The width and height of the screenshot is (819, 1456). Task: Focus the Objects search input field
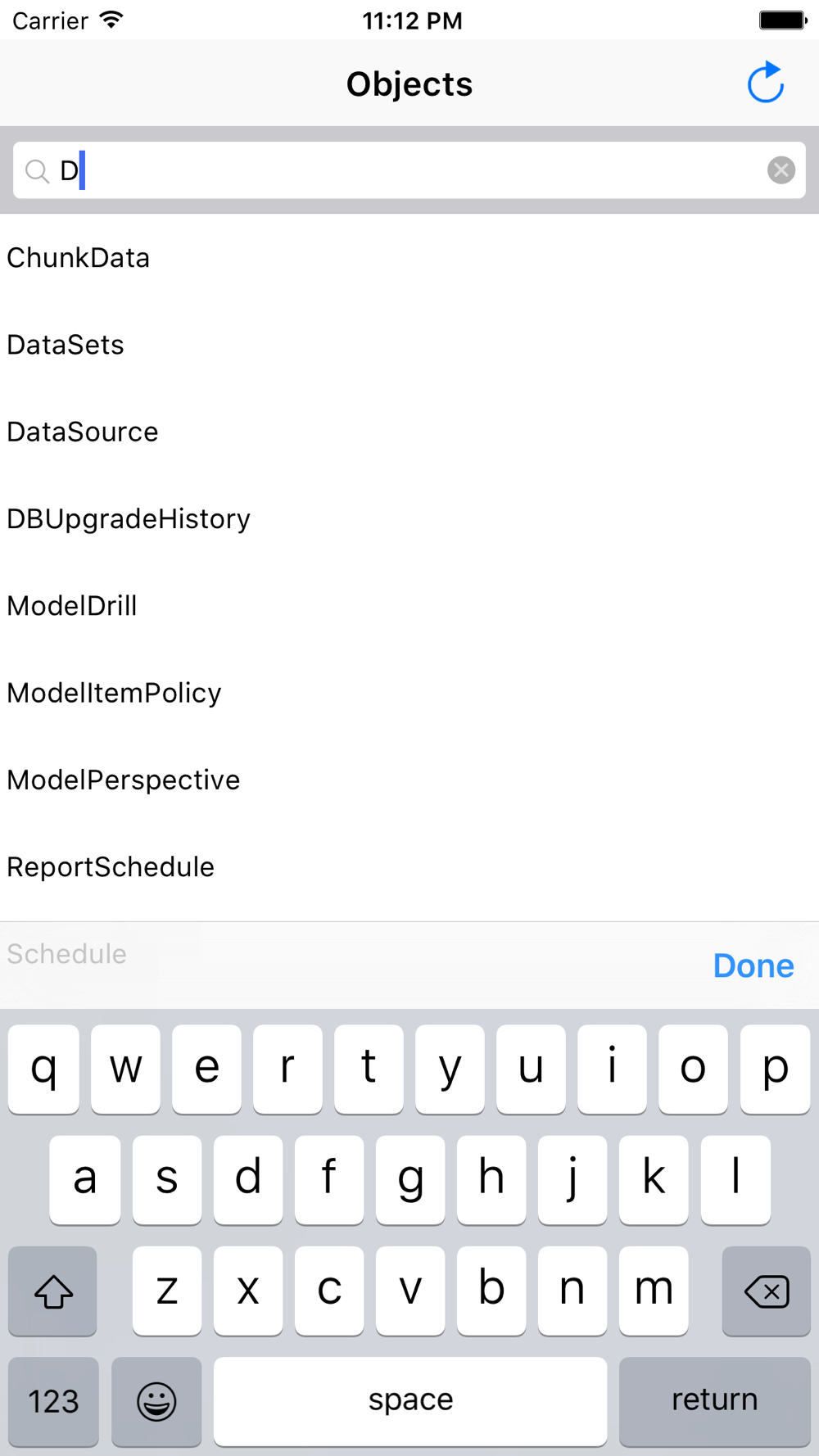(409, 170)
